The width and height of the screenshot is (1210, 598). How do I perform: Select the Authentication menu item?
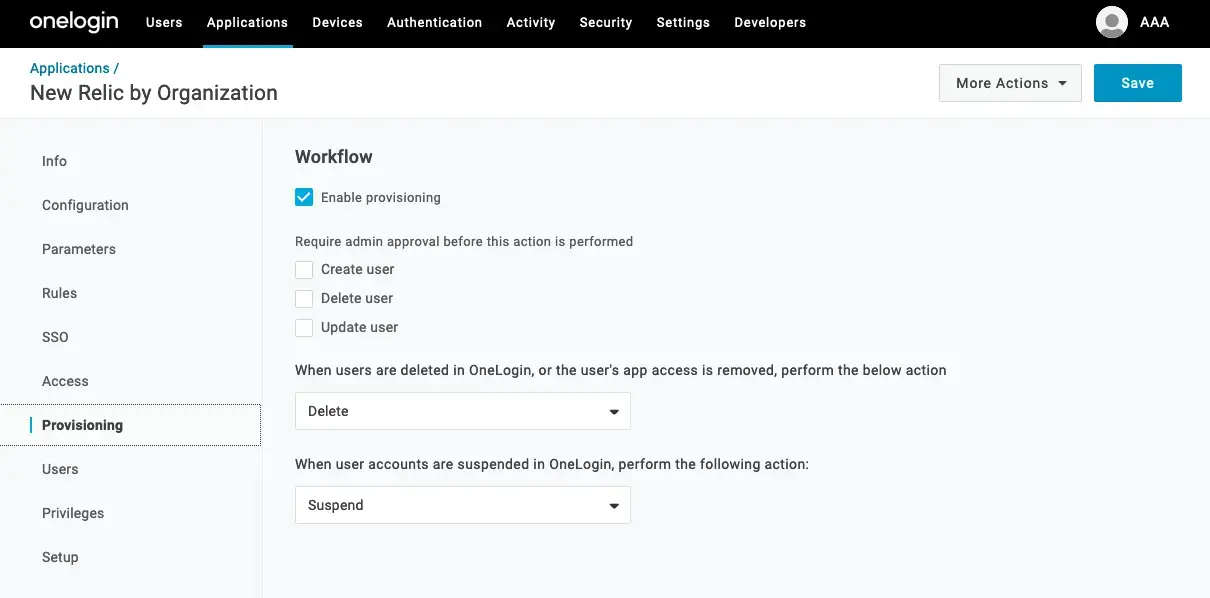[434, 22]
